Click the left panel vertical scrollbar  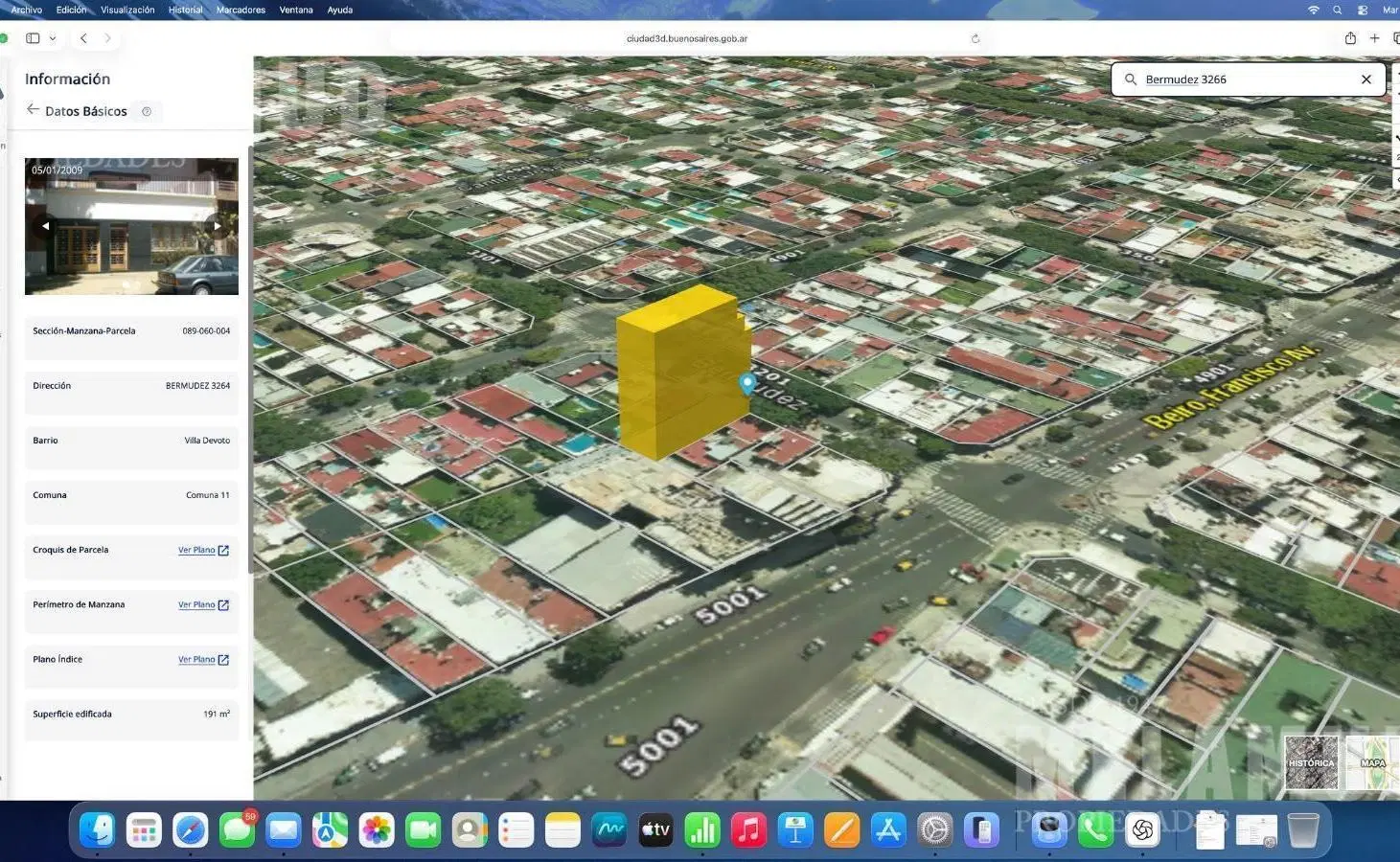(250, 359)
